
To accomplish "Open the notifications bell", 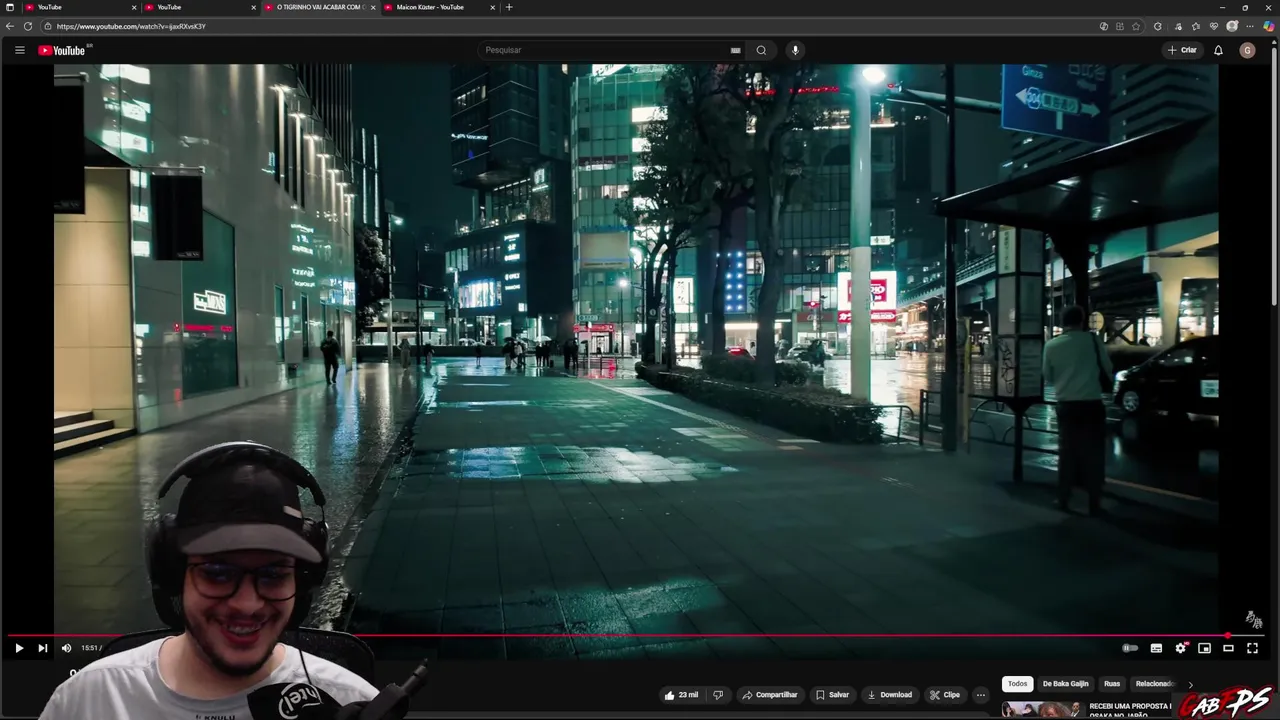I will click(x=1218, y=50).
